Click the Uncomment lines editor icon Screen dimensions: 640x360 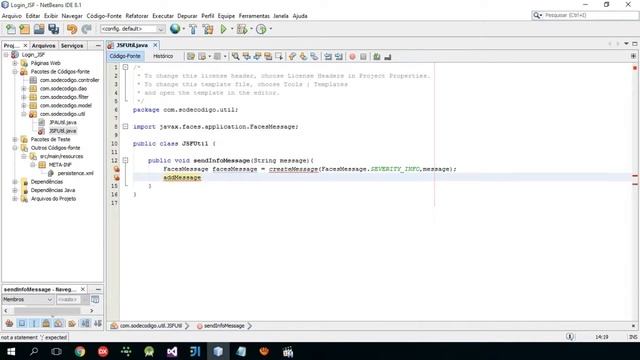tap(388, 56)
